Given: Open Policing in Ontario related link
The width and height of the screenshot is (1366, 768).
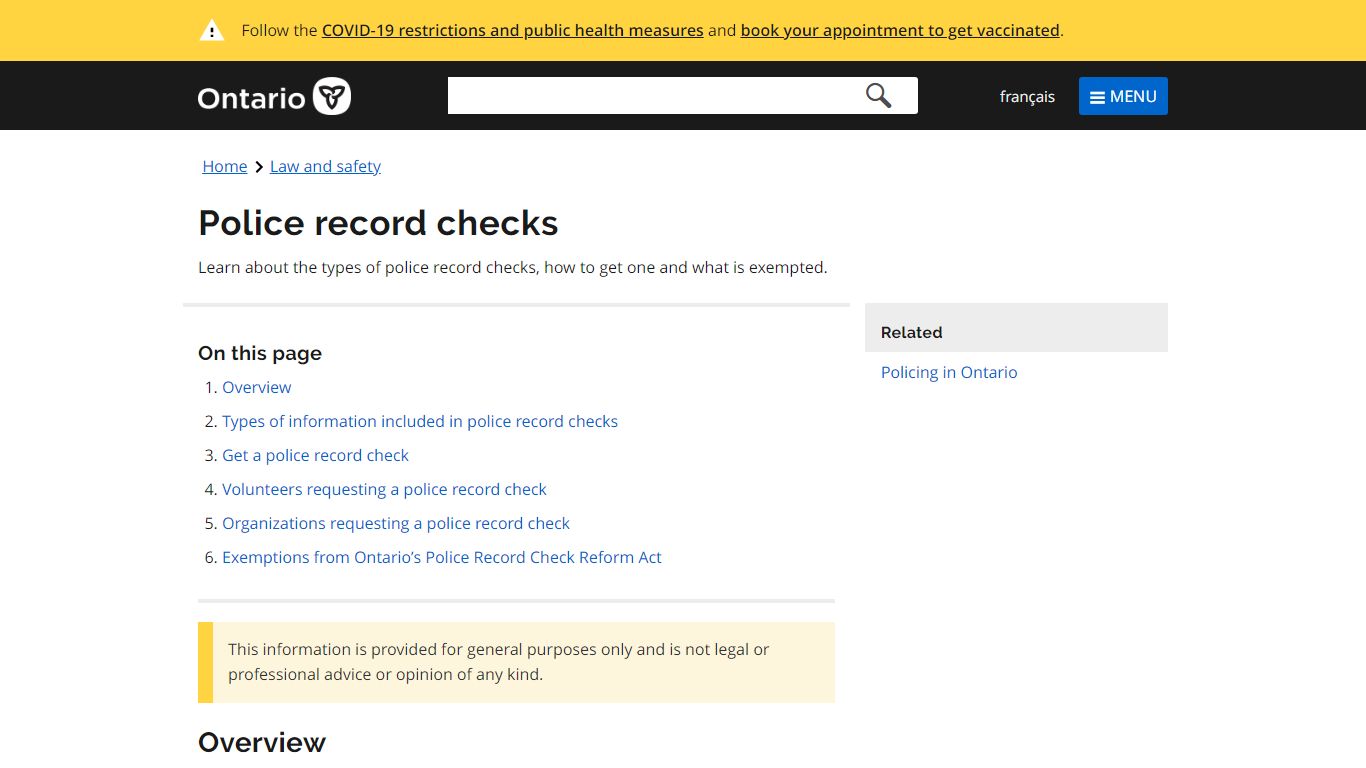Looking at the screenshot, I should click(x=949, y=373).
